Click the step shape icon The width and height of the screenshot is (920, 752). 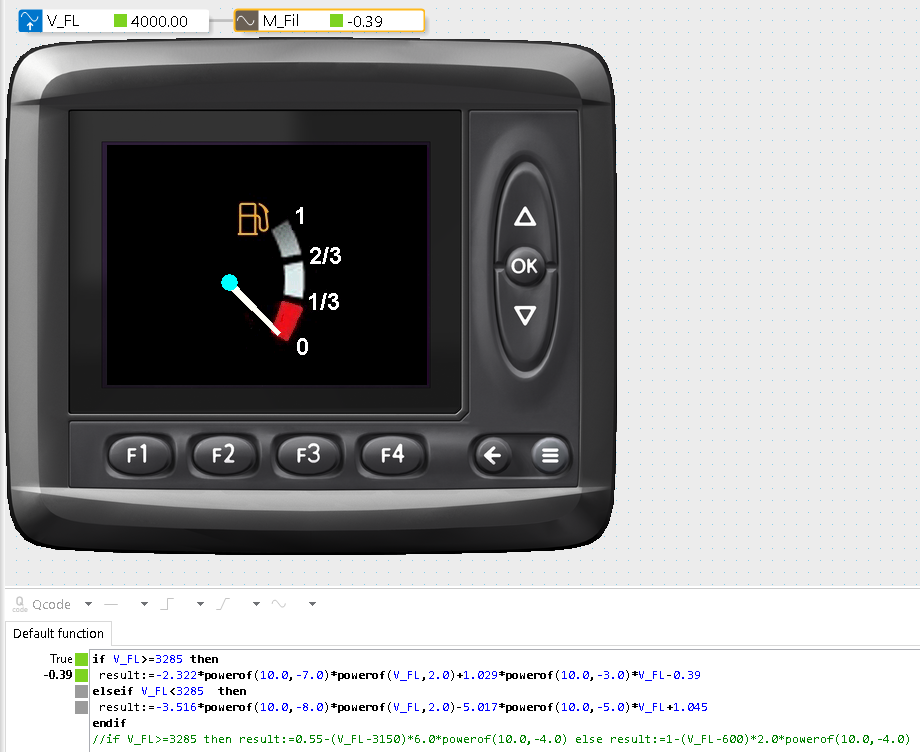pyautogui.click(x=167, y=604)
